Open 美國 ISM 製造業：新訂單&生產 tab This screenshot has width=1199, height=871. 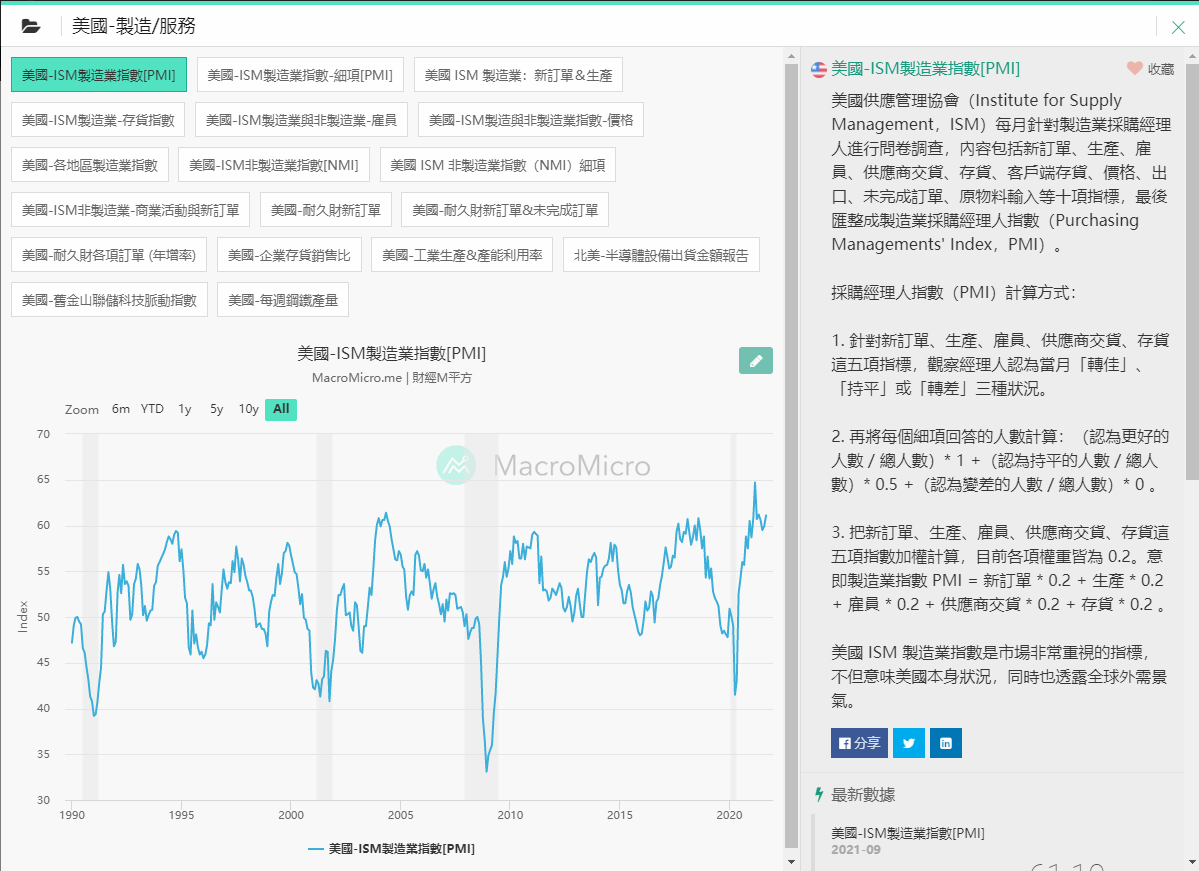[518, 75]
